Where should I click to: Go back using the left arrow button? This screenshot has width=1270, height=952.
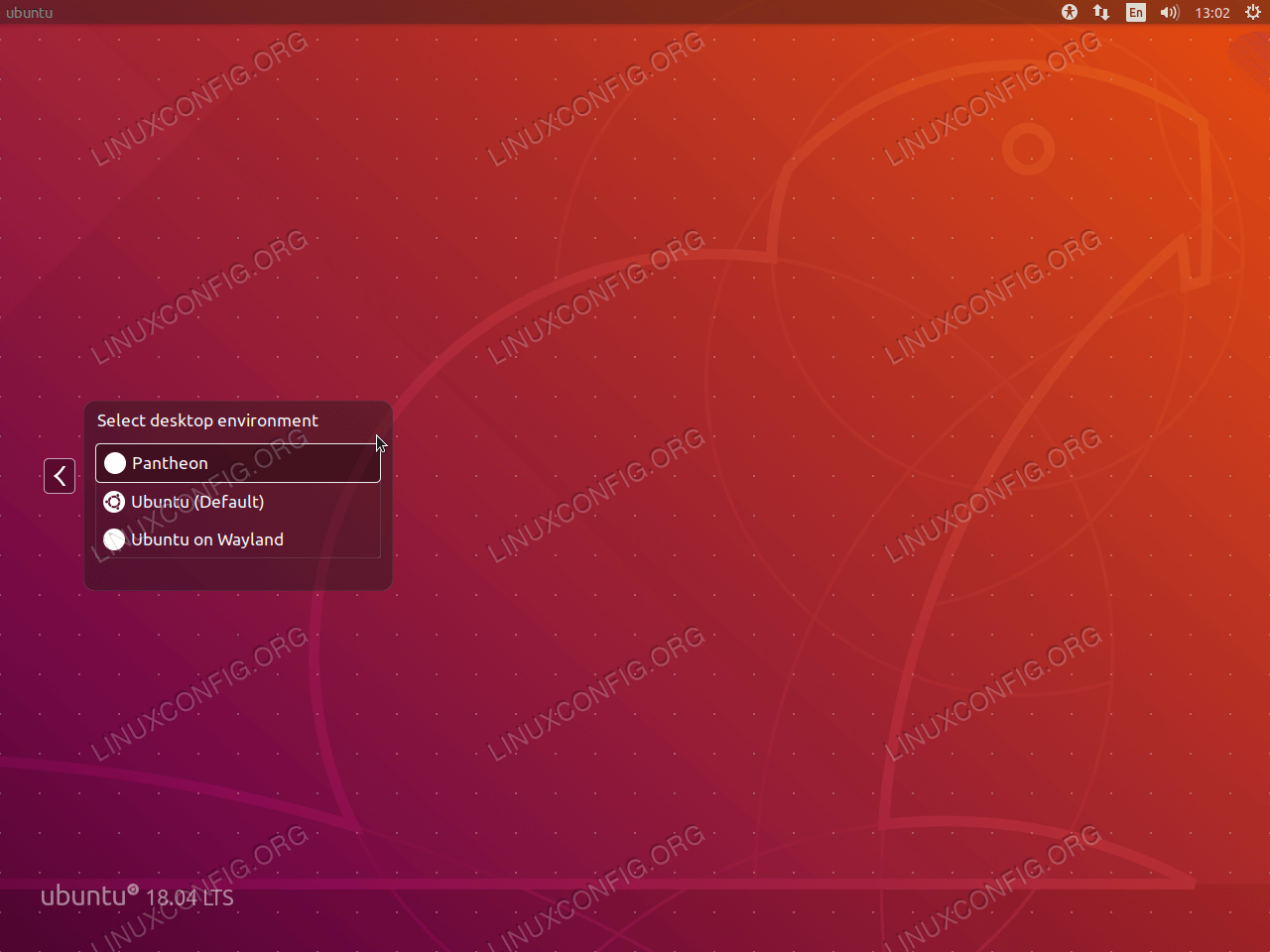(x=60, y=476)
